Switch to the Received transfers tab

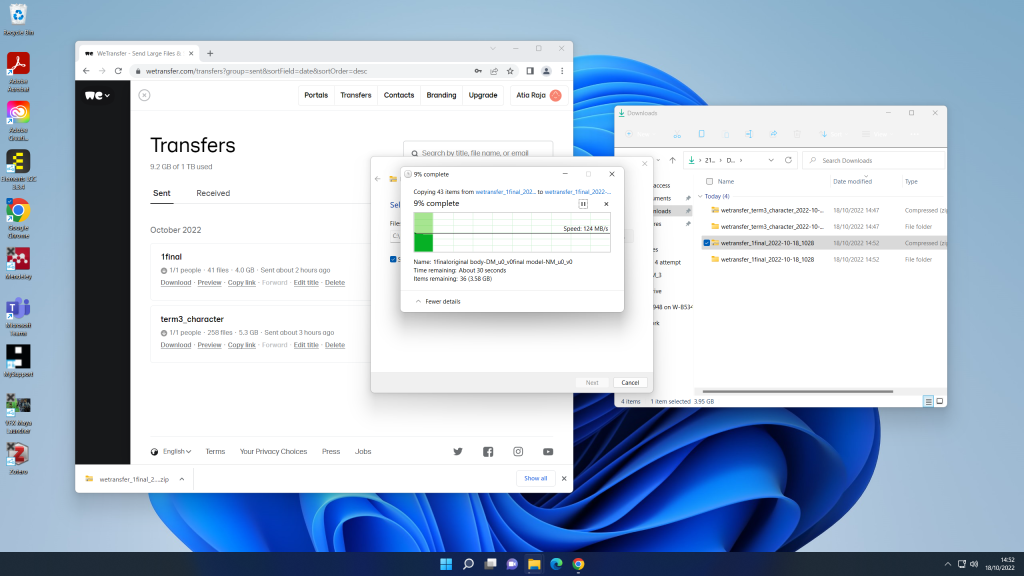point(213,193)
